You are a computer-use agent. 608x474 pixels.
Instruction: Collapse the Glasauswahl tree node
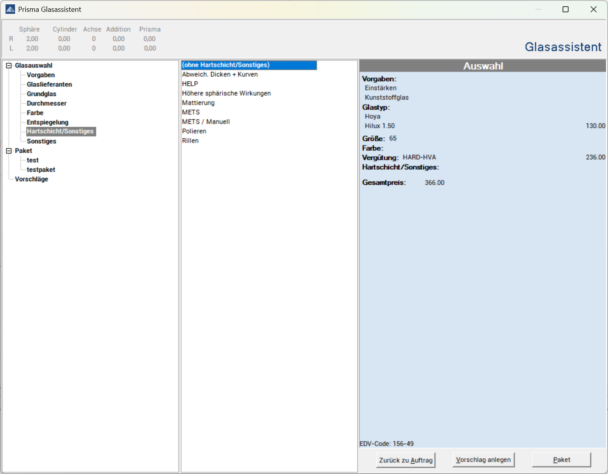(8, 66)
